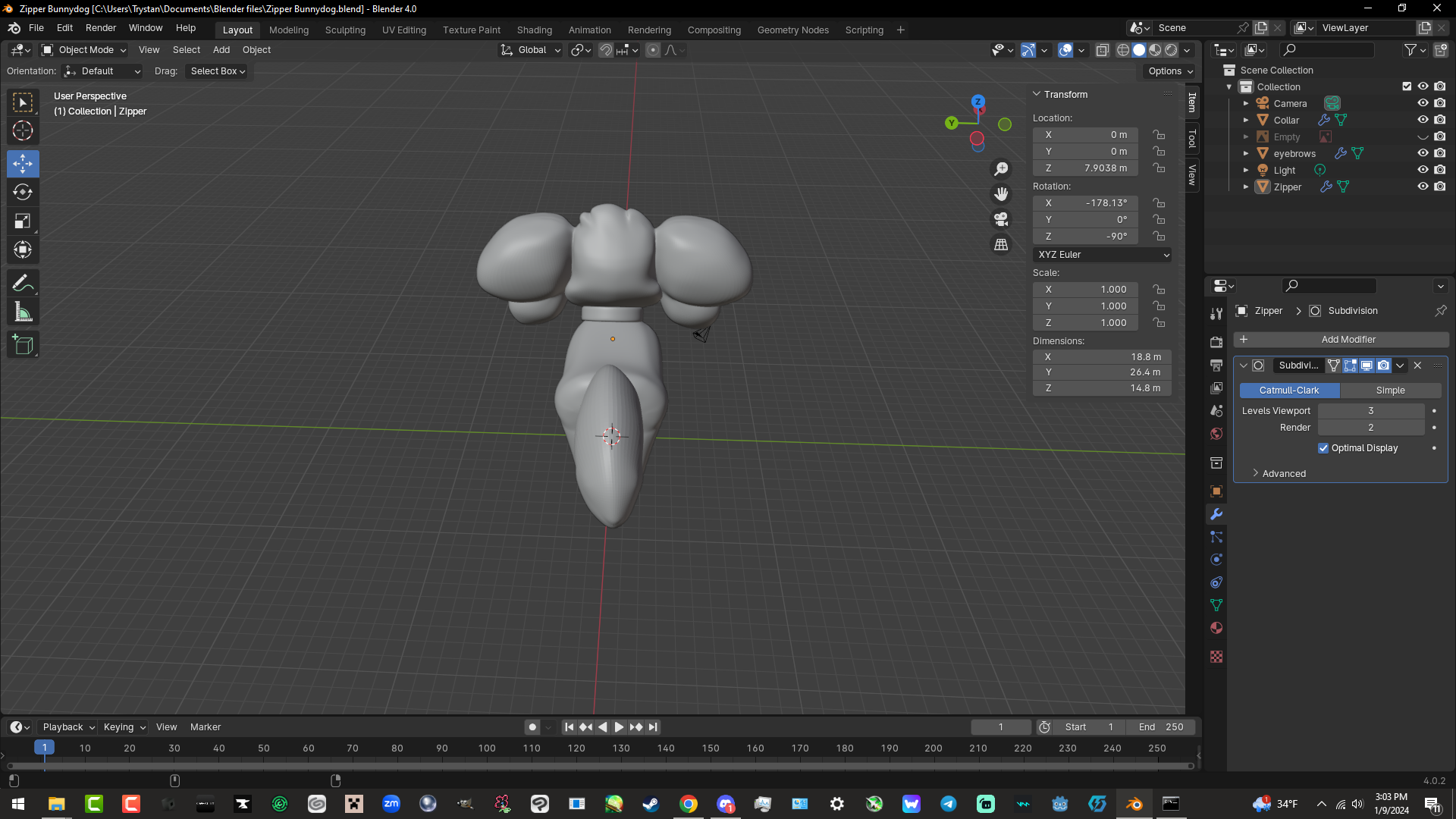Select the Scale tool in toolbar
The height and width of the screenshot is (819, 1456).
tap(23, 221)
